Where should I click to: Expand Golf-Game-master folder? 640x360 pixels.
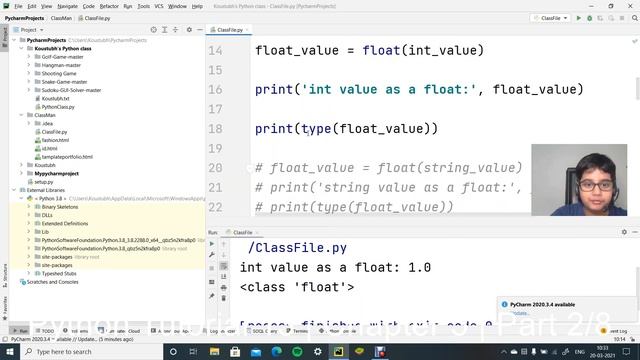pyautogui.click(x=29, y=57)
